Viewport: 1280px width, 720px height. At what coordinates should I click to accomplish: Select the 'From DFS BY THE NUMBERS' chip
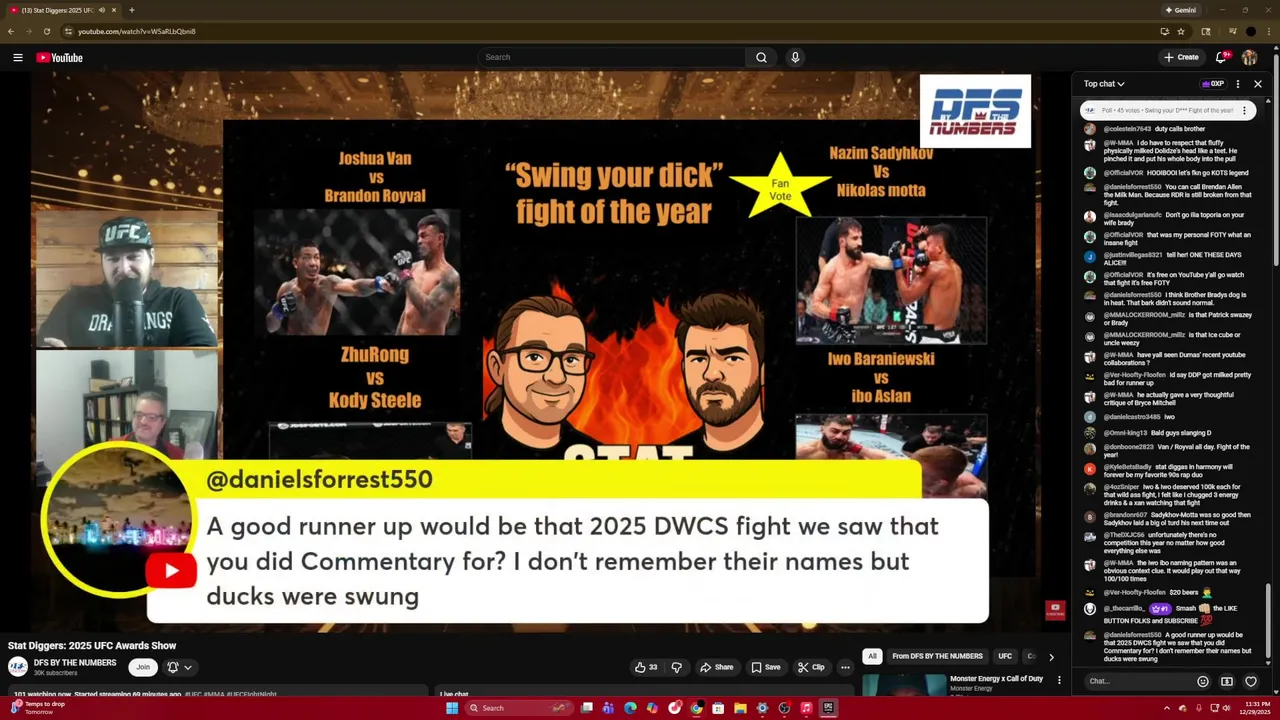[937, 656]
